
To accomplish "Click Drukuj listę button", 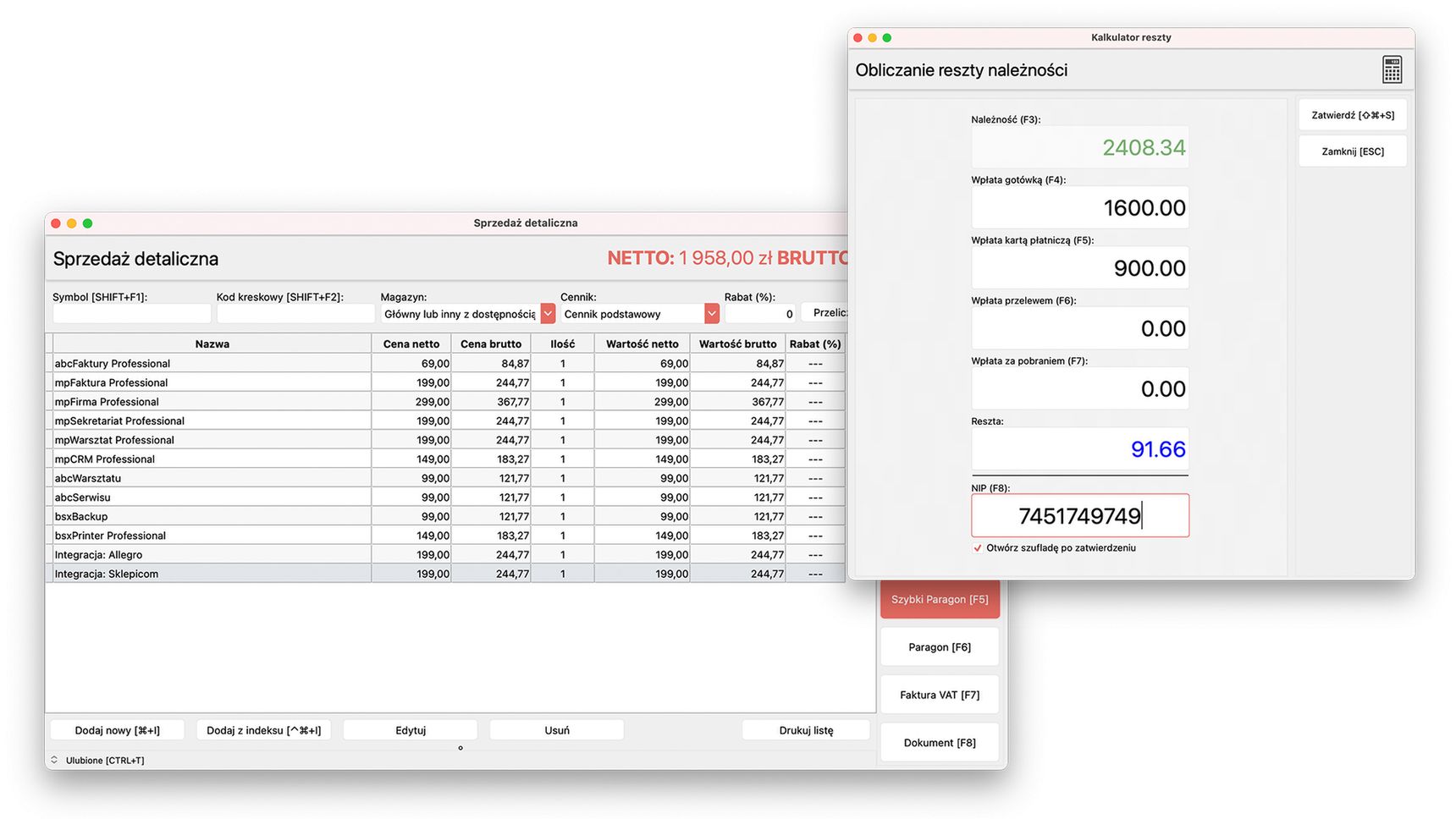I will pos(806,730).
